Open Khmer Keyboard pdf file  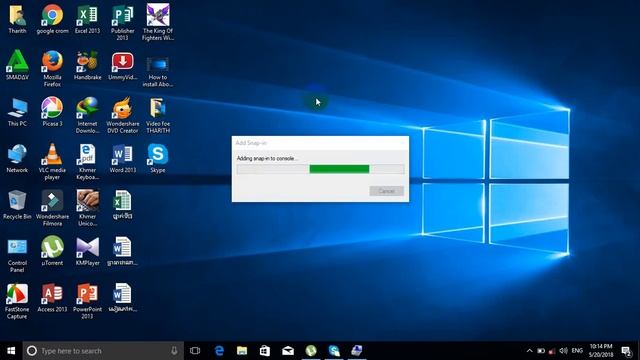[87, 162]
